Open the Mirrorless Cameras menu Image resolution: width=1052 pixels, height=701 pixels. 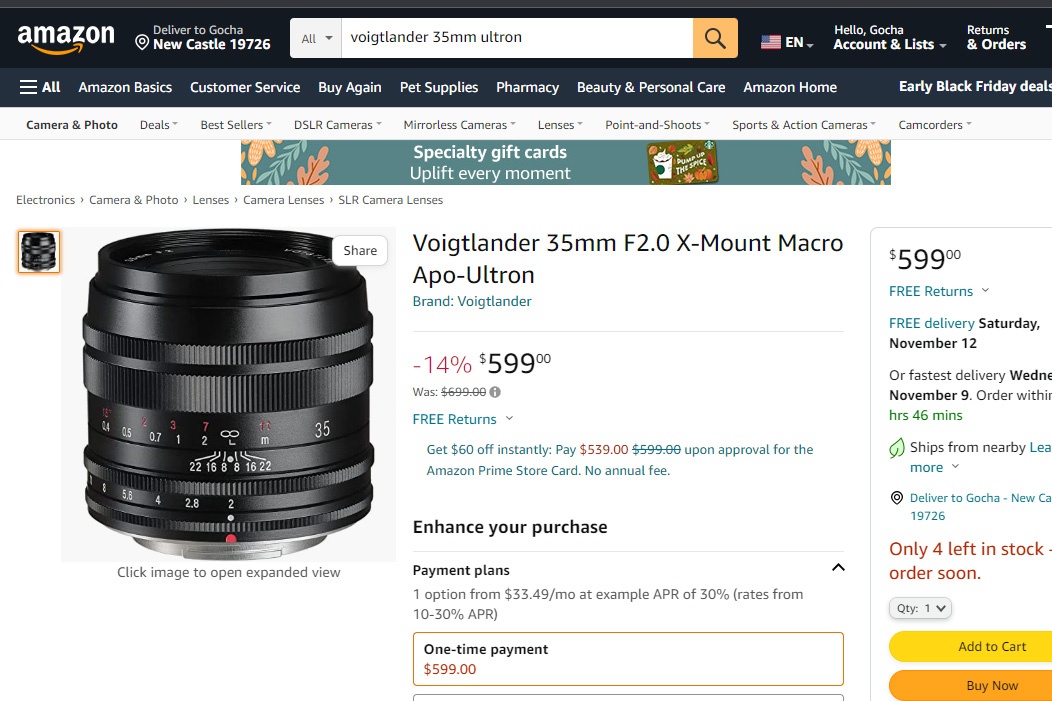point(460,125)
